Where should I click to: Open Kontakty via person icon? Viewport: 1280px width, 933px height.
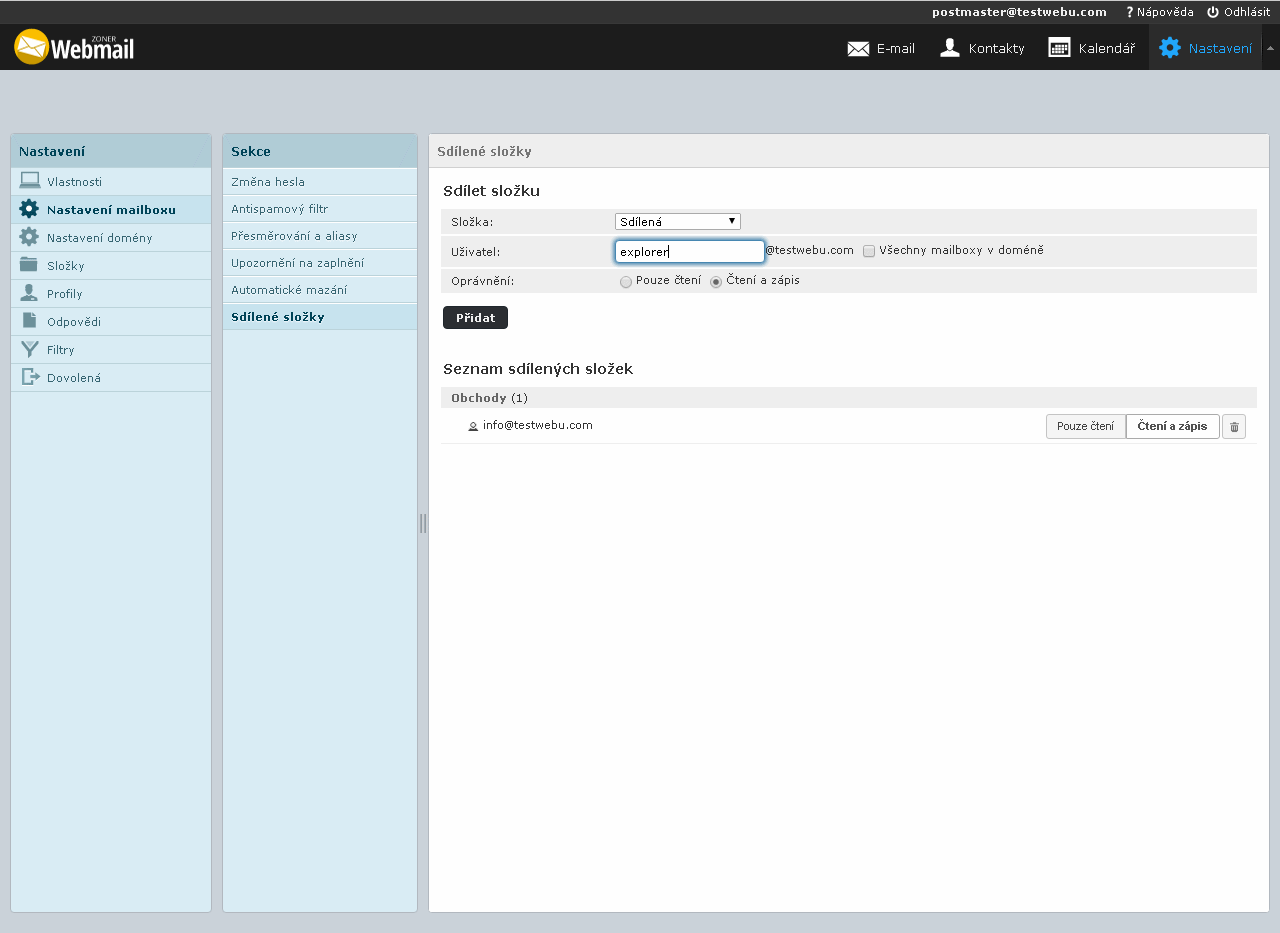pyautogui.click(x=950, y=48)
